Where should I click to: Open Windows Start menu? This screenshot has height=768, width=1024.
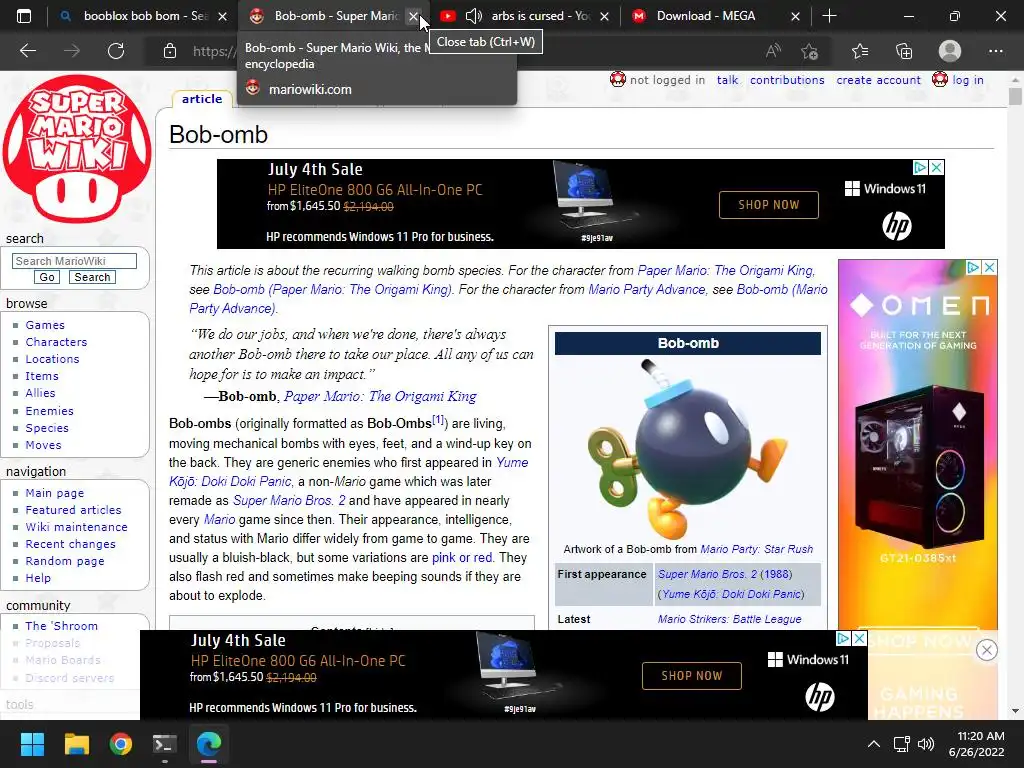[32, 744]
